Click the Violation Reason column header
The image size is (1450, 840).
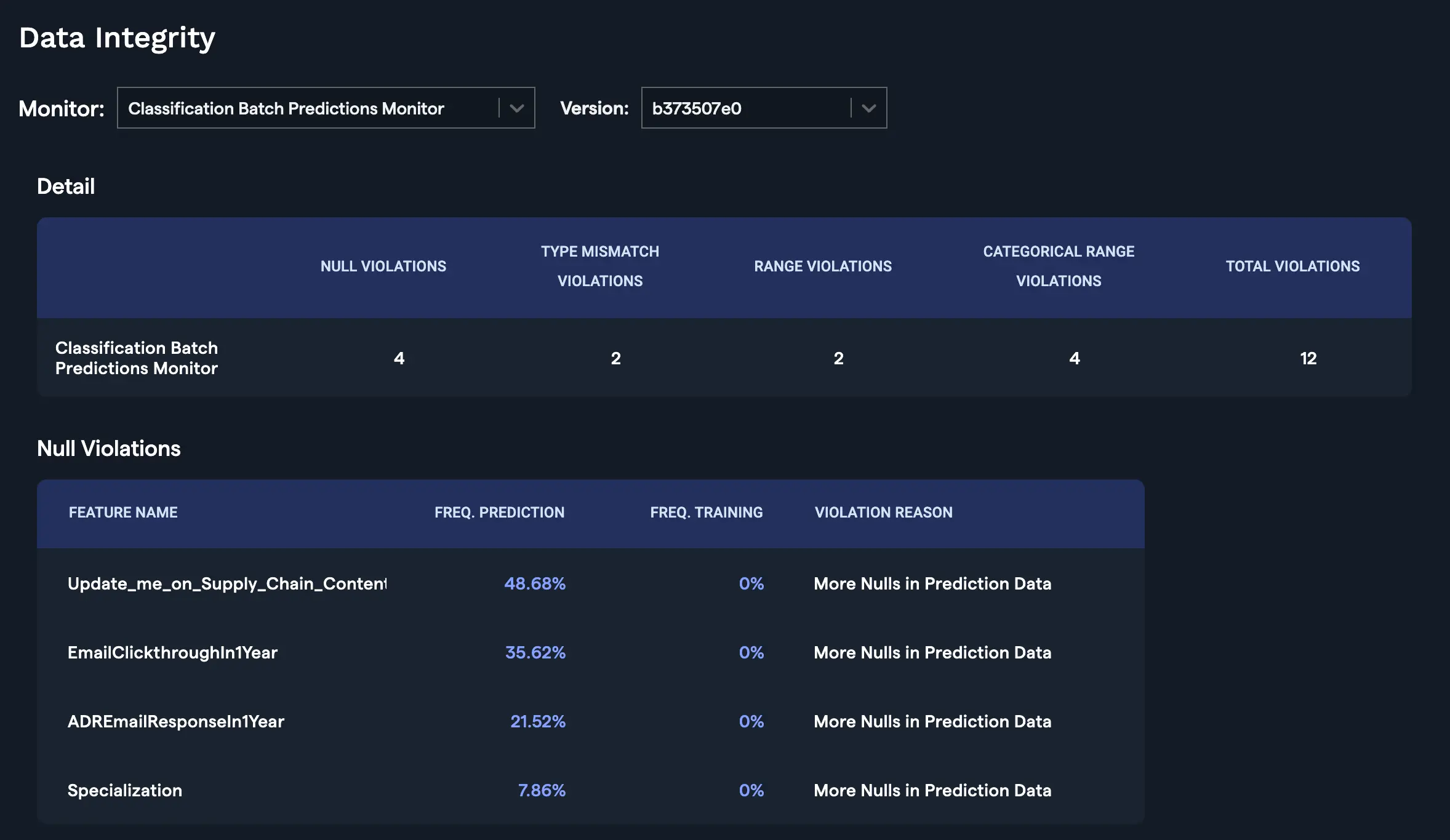(883, 513)
